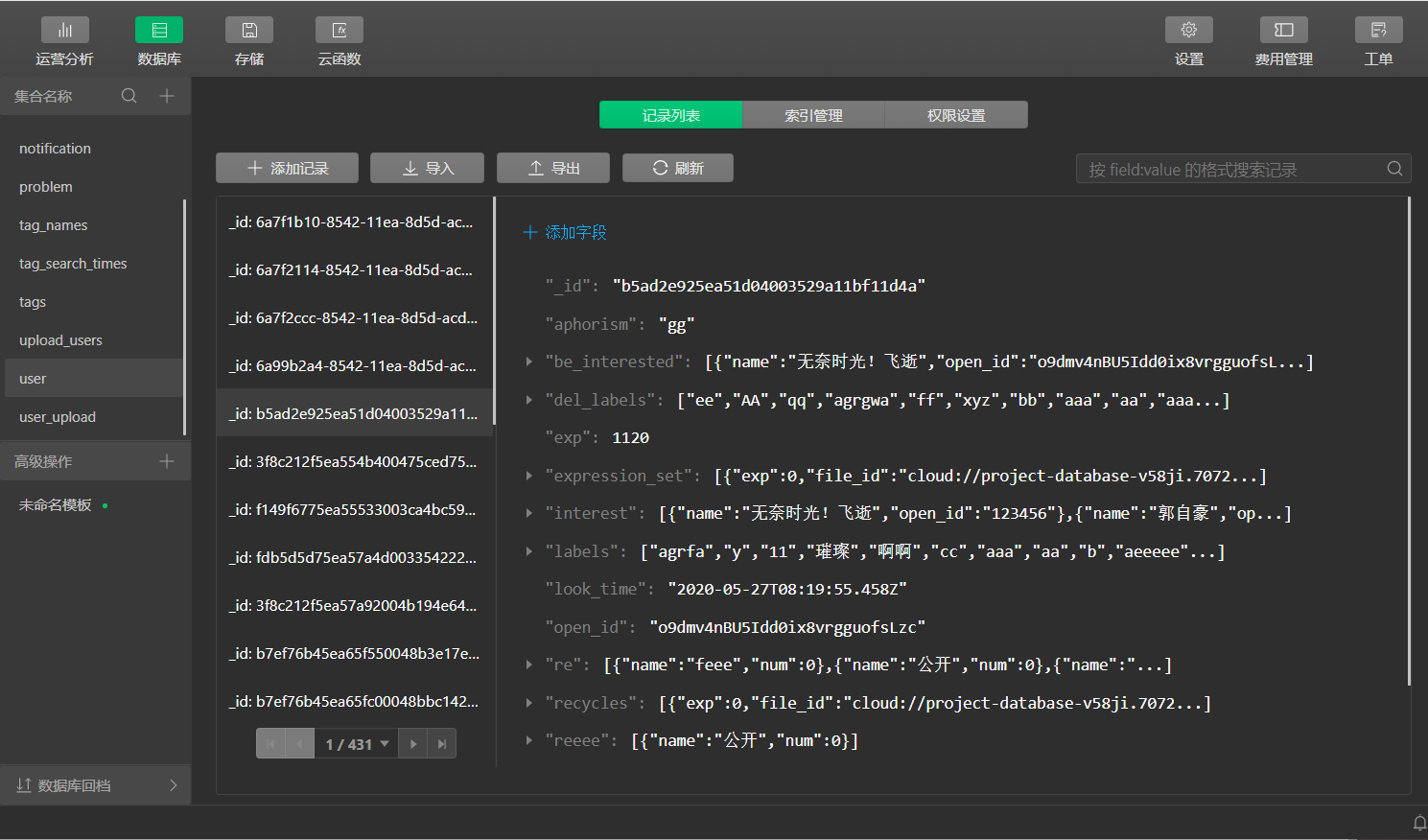Click the 添加记录 button
1428x840 pixels.
[287, 168]
